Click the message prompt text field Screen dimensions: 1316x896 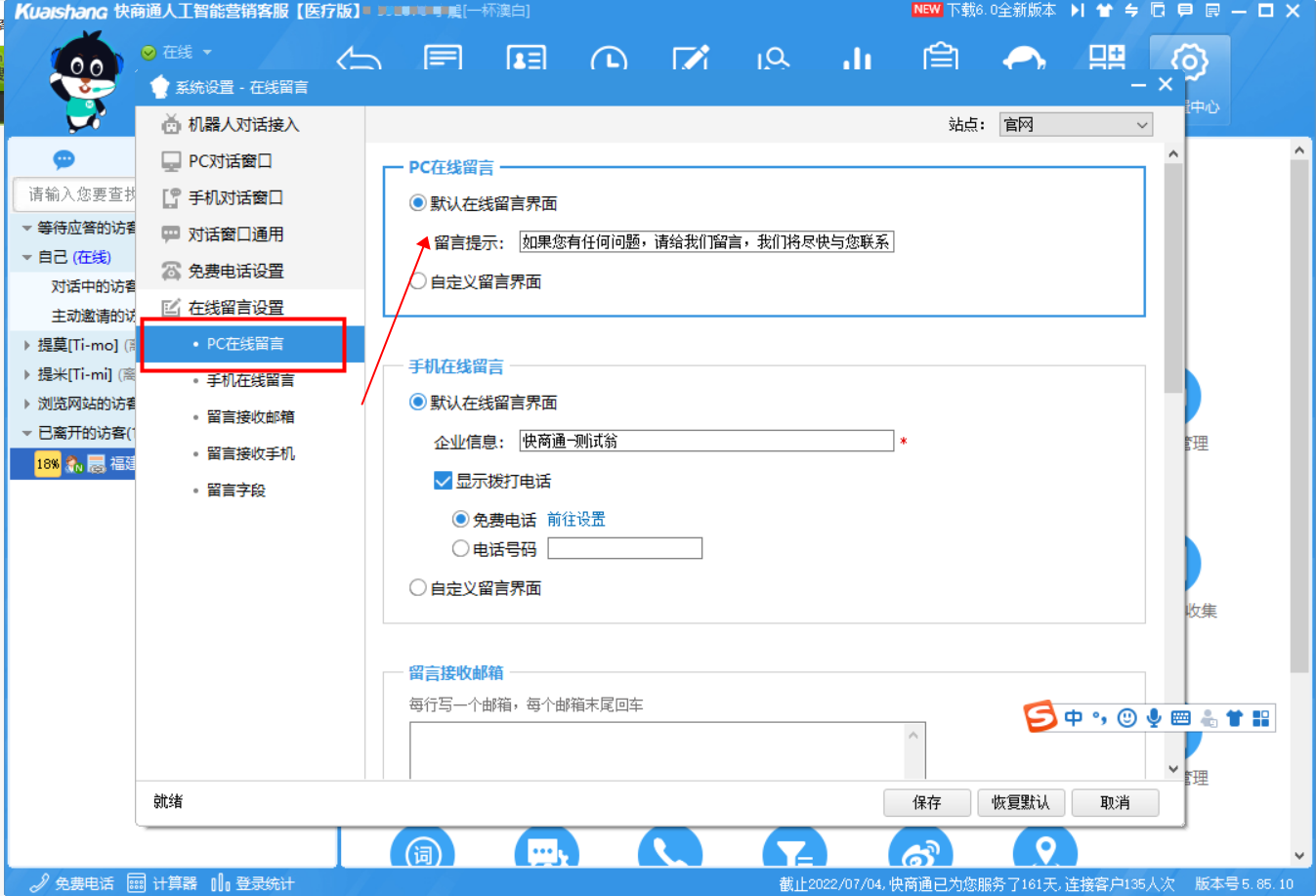[x=705, y=242]
